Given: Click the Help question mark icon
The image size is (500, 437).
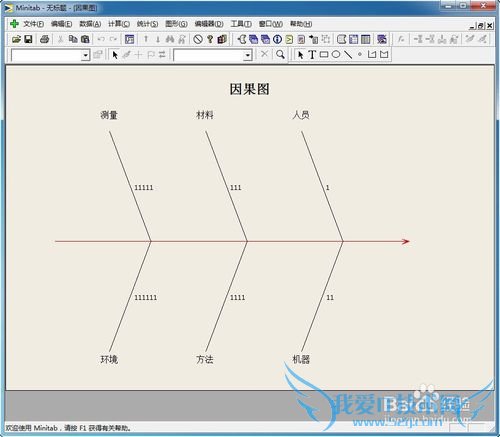Looking at the screenshot, I should pyautogui.click(x=210, y=39).
